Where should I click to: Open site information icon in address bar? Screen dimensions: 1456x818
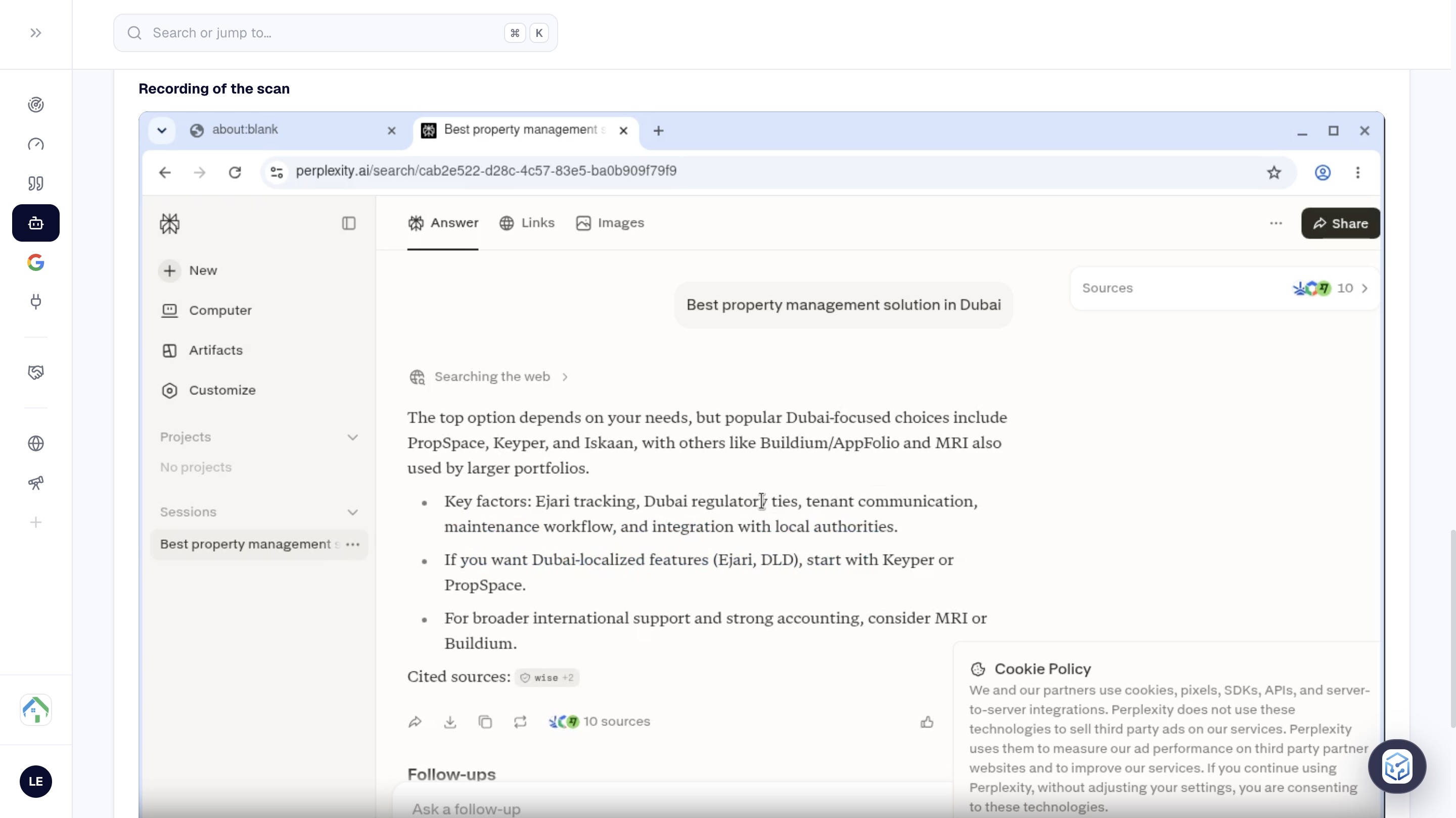(x=277, y=172)
